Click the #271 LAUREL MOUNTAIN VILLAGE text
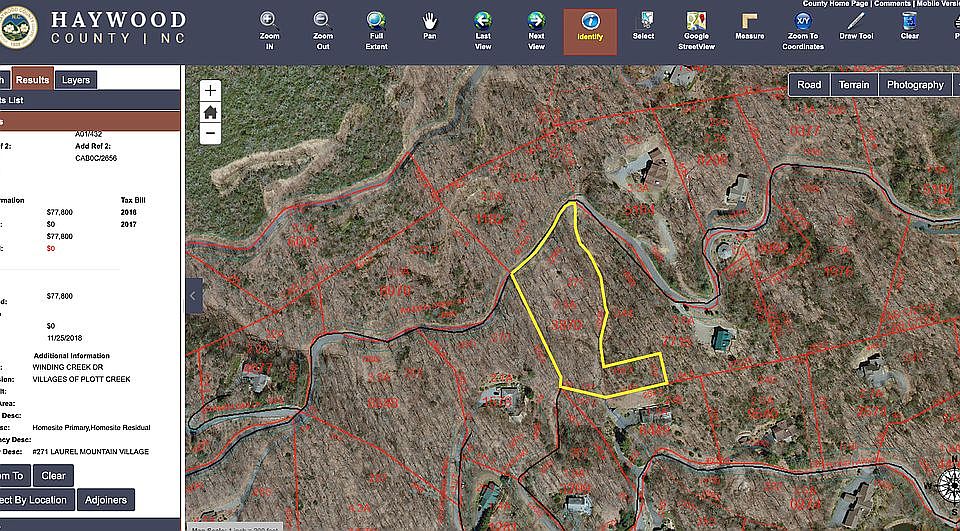 pyautogui.click(x=91, y=451)
